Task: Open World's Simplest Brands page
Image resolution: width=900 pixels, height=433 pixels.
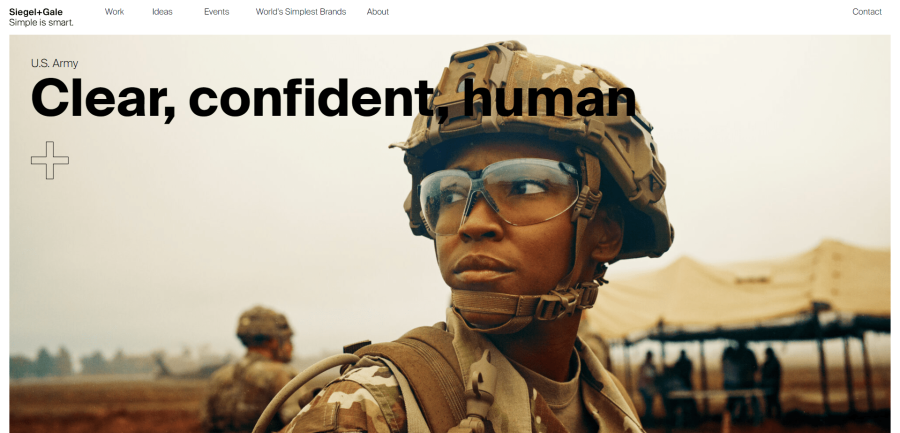Action: pos(301,11)
